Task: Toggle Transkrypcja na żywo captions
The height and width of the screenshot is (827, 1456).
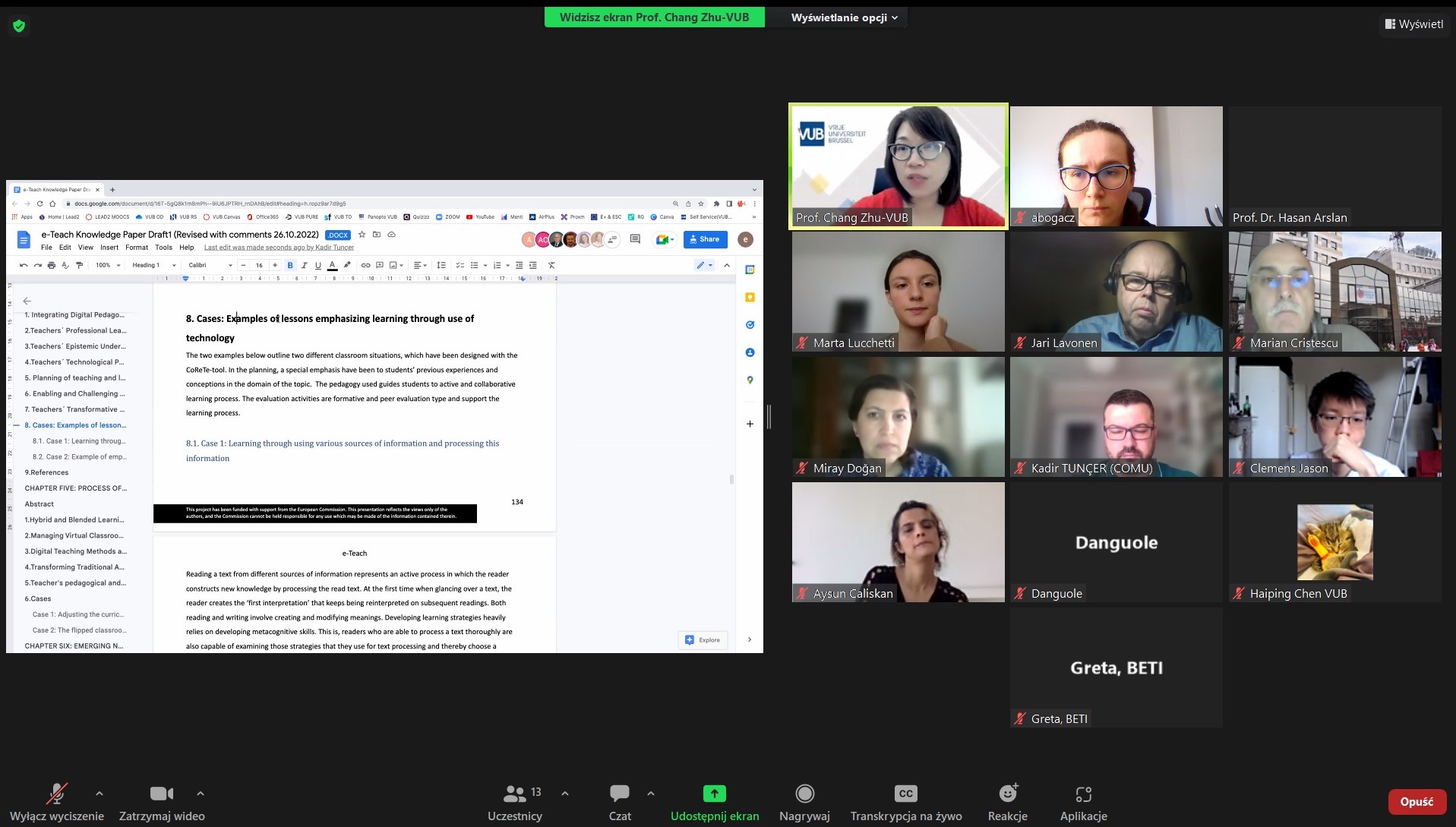Action: 906,803
